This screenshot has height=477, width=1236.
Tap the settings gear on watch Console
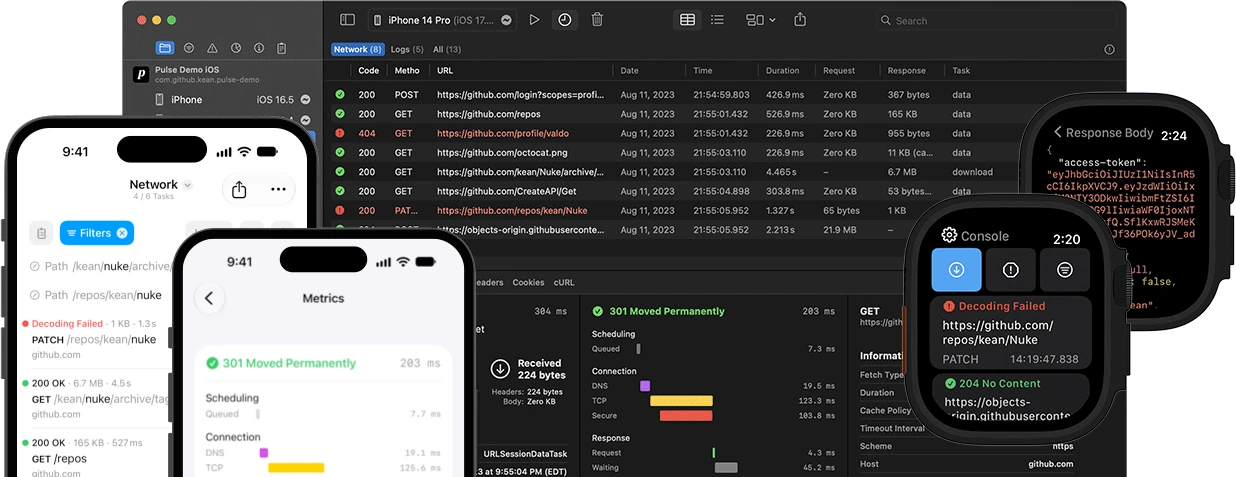point(949,236)
